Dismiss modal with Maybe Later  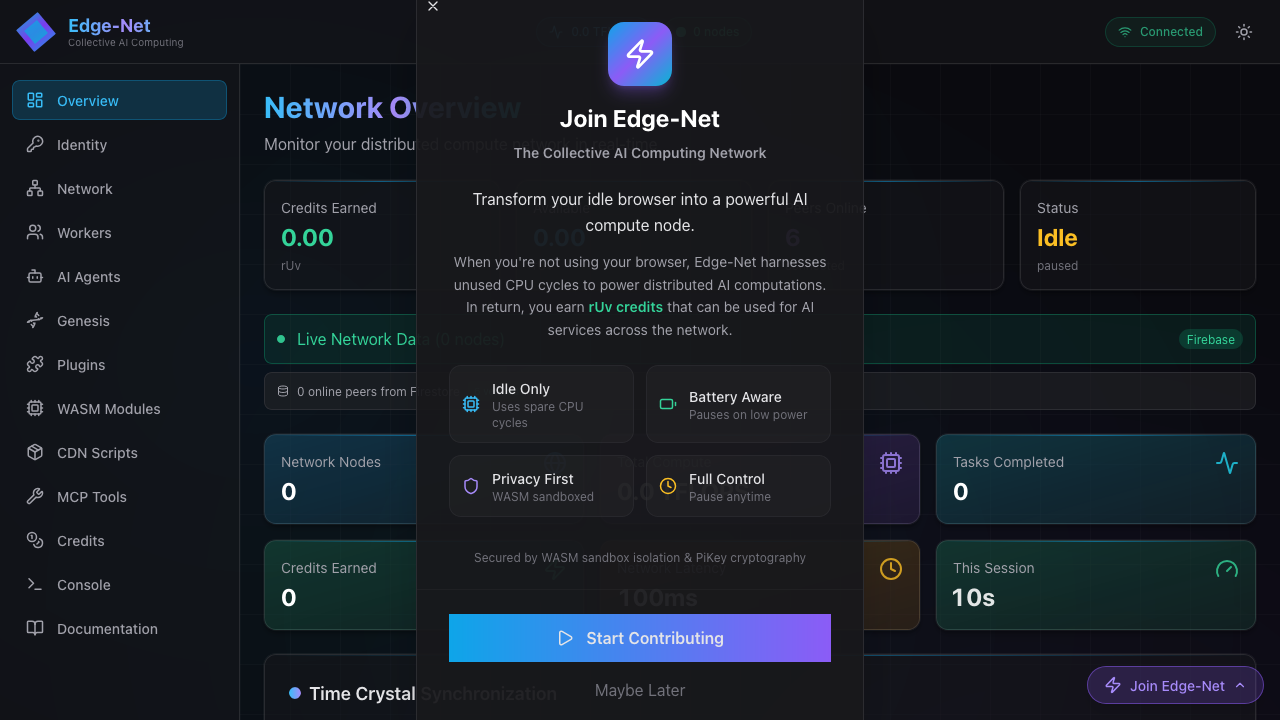[640, 690]
